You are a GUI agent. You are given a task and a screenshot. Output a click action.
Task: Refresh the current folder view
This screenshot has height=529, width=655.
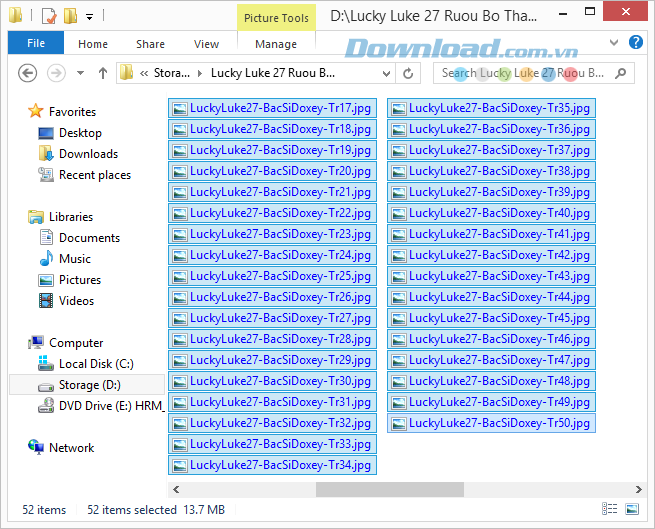[408, 74]
